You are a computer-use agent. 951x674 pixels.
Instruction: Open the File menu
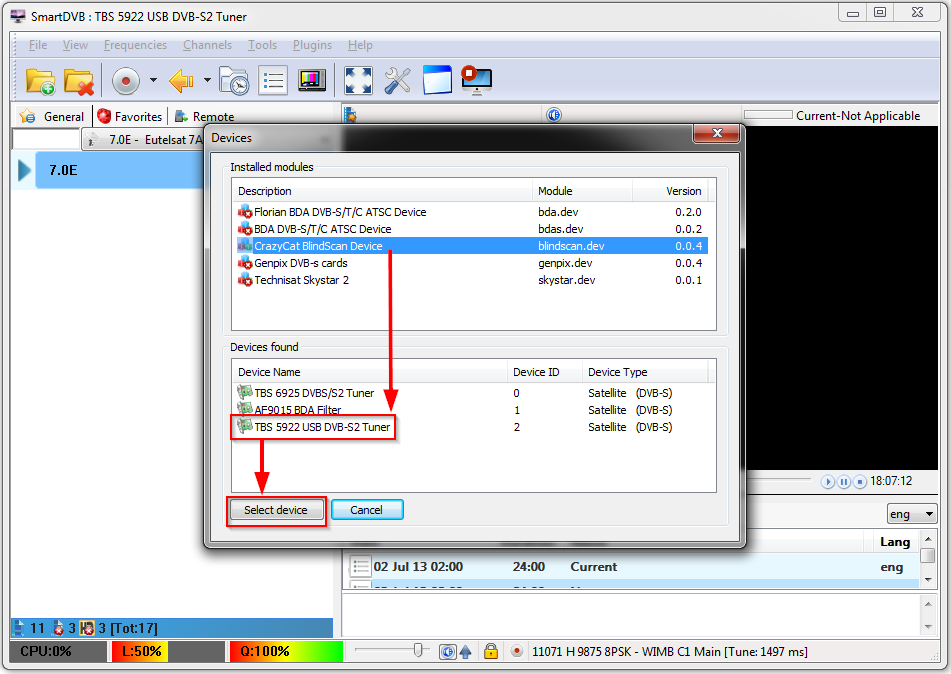pyautogui.click(x=38, y=45)
